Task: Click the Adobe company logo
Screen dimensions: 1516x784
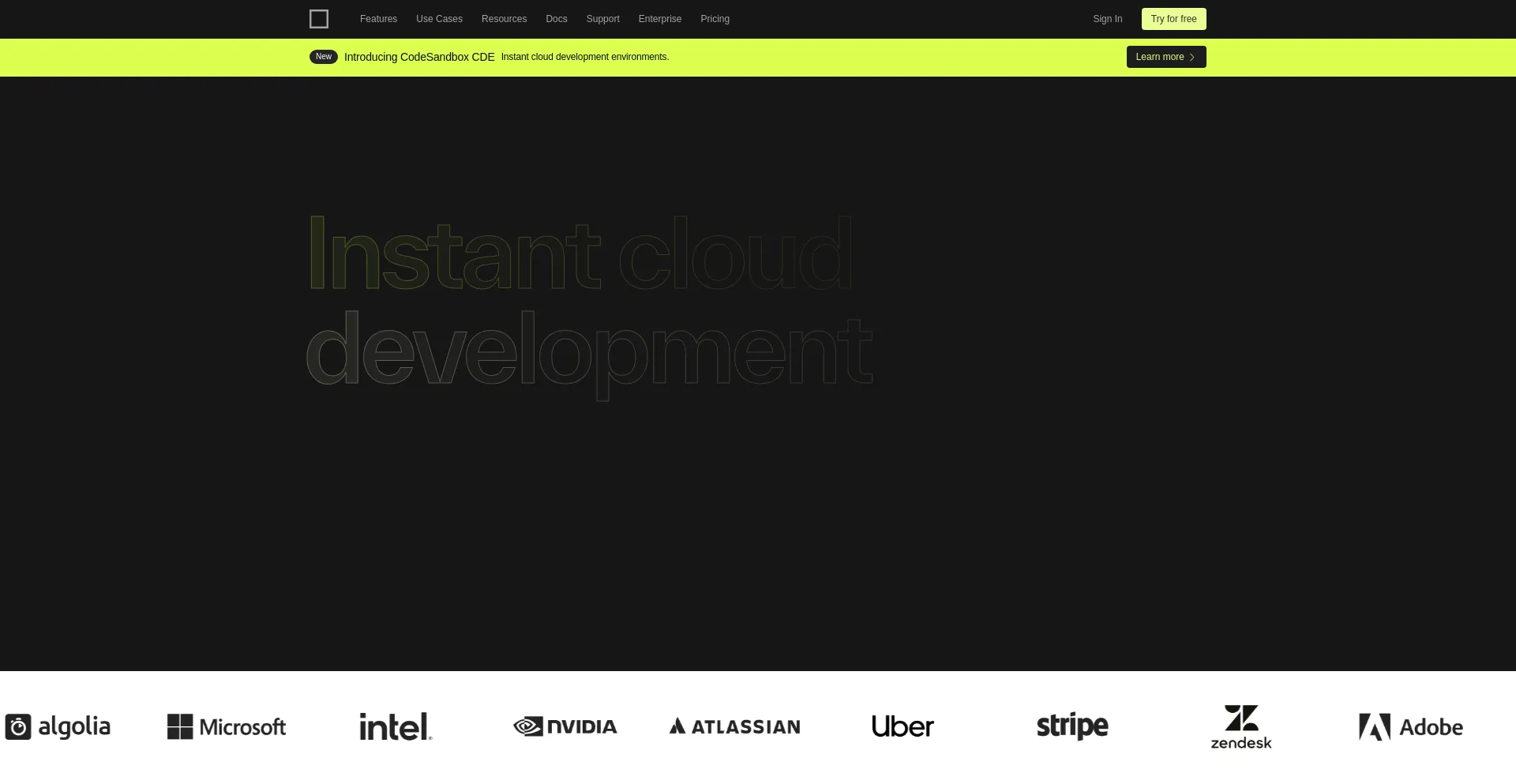Action: click(1410, 726)
